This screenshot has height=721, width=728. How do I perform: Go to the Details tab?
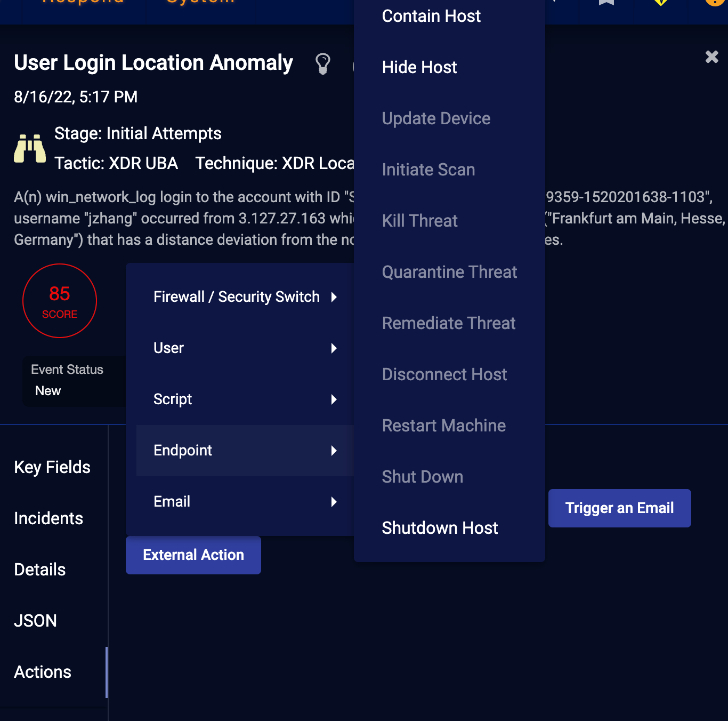click(x=40, y=570)
